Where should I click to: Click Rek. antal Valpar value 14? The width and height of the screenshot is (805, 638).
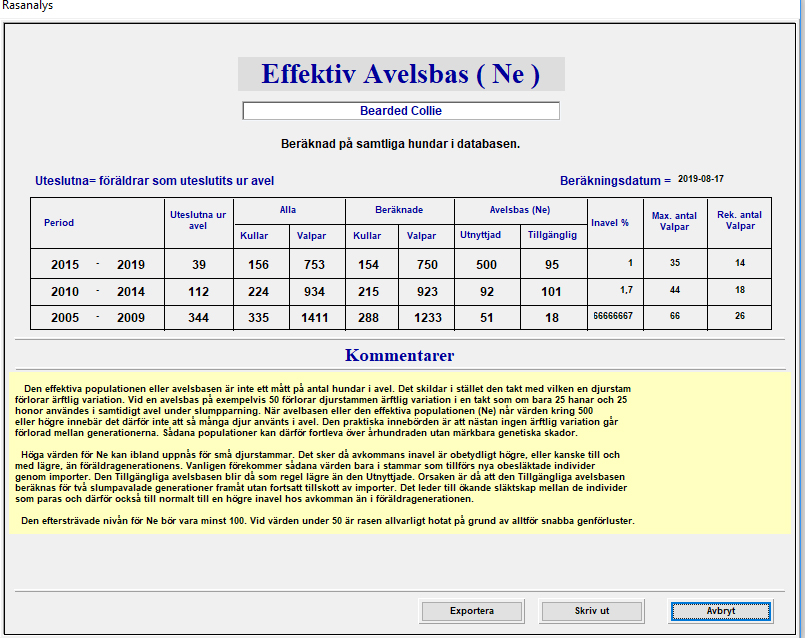tap(740, 263)
